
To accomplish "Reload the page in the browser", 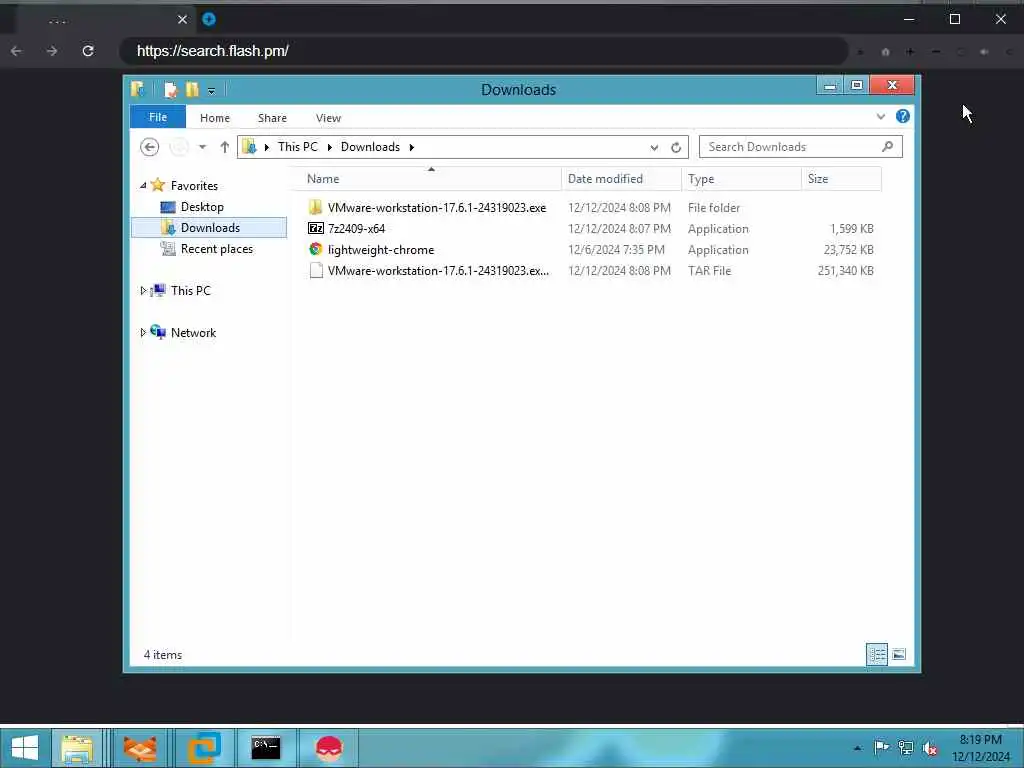I will click(x=88, y=51).
